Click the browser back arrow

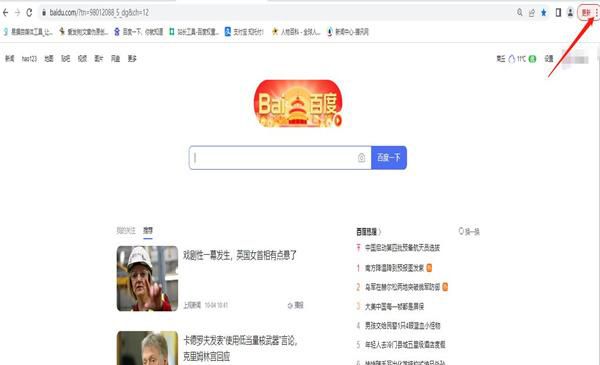5,13
